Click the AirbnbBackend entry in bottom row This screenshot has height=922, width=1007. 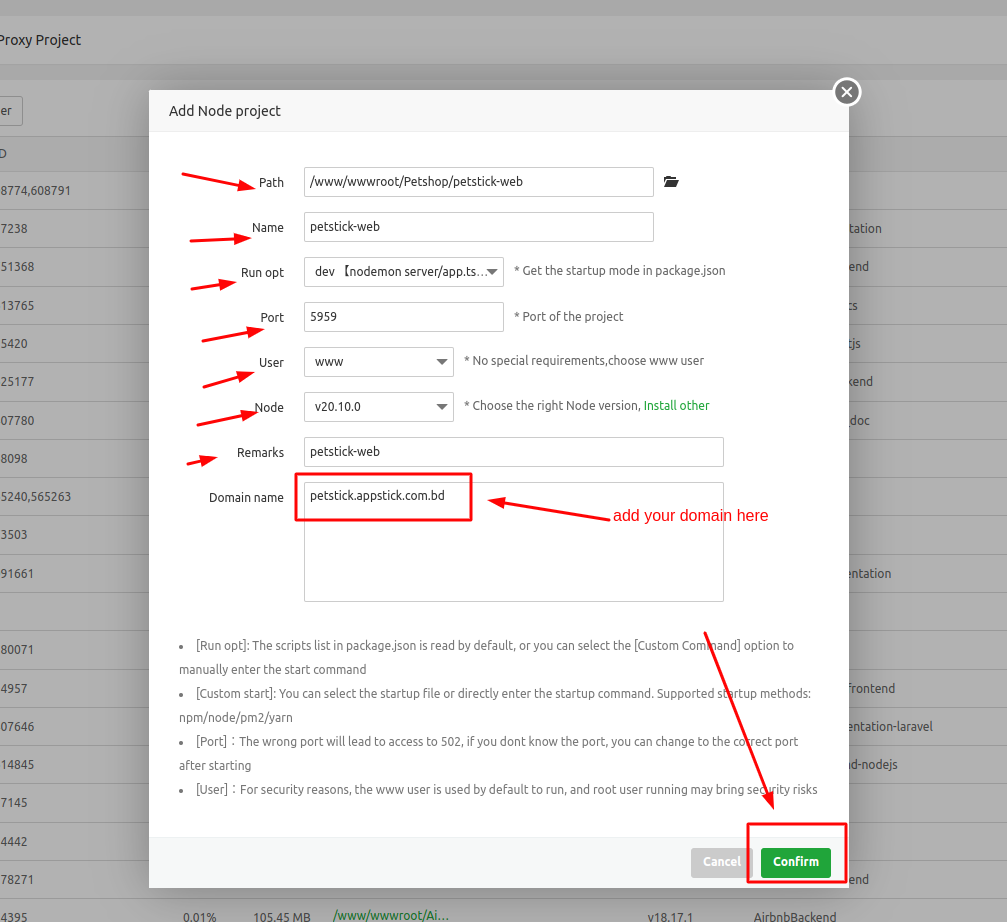795,915
